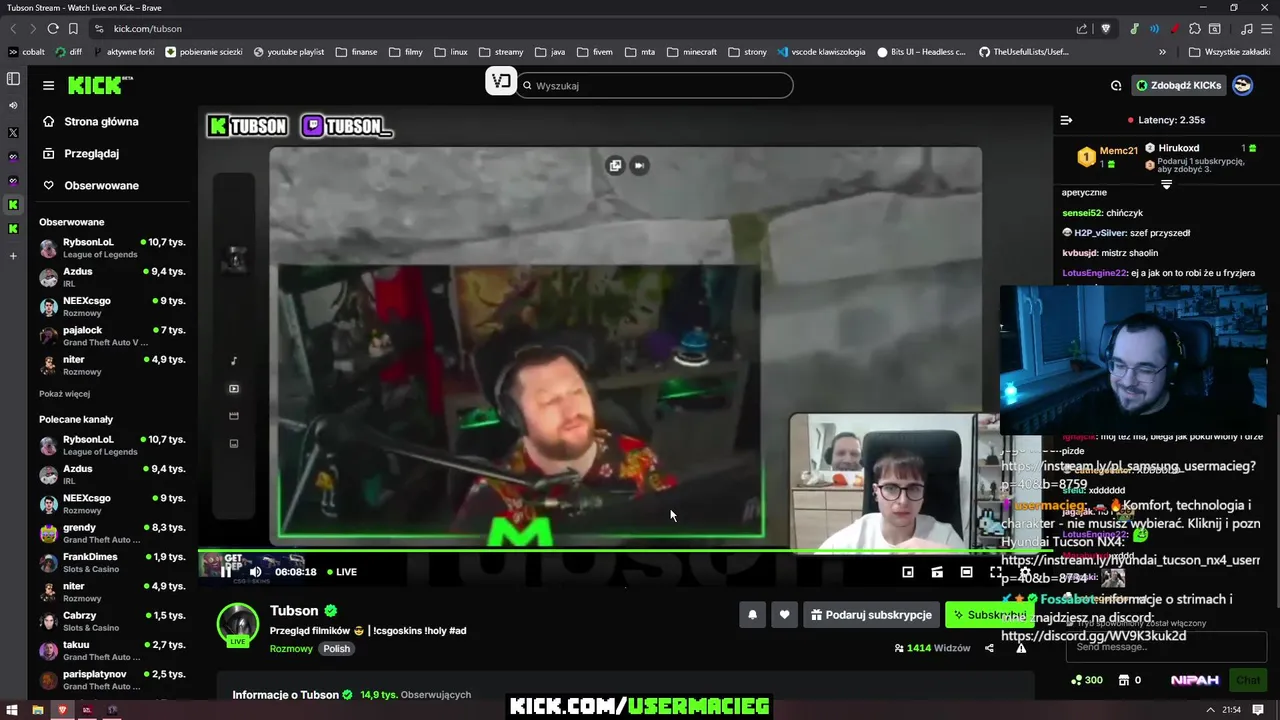This screenshot has width=1280, height=720.
Task: Reload the current page
Action: 53,29
